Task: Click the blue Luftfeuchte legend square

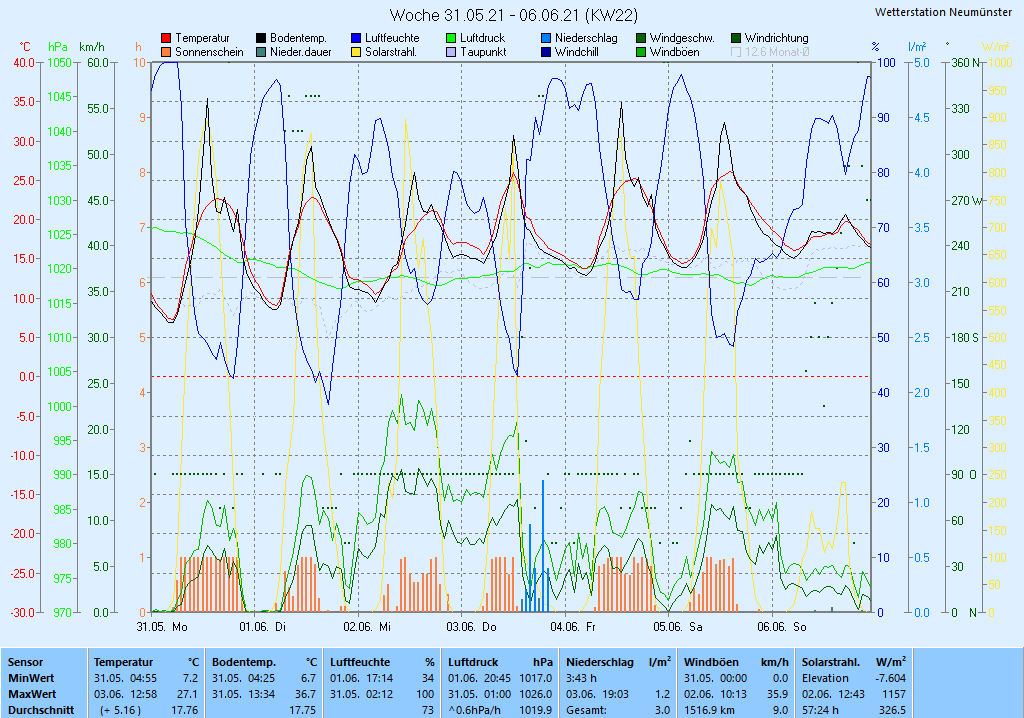Action: point(356,38)
